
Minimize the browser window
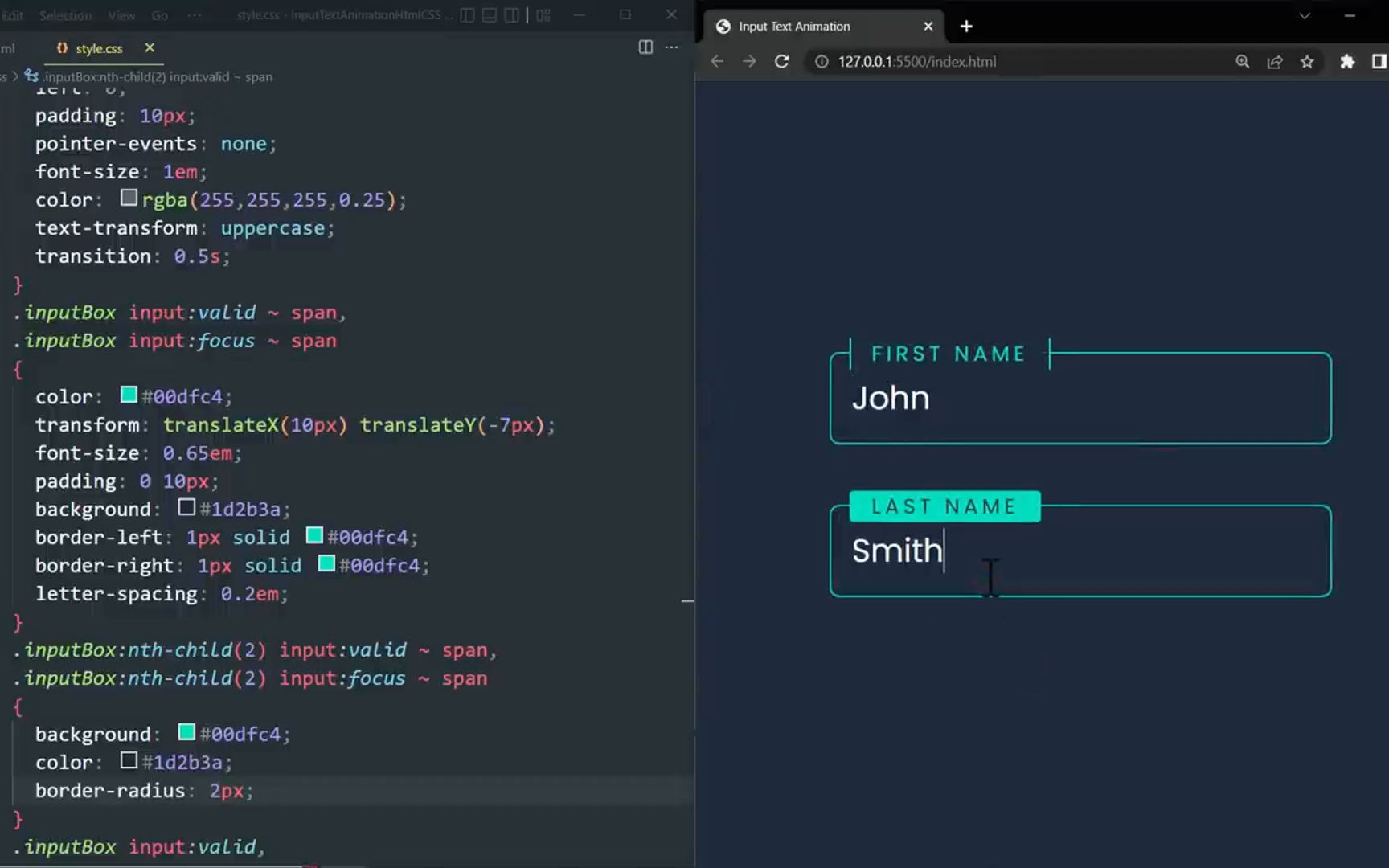click(1350, 15)
